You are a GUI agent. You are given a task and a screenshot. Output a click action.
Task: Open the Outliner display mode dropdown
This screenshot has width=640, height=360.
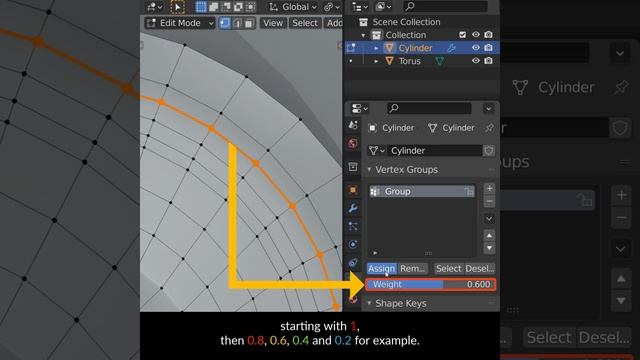[x=384, y=7]
